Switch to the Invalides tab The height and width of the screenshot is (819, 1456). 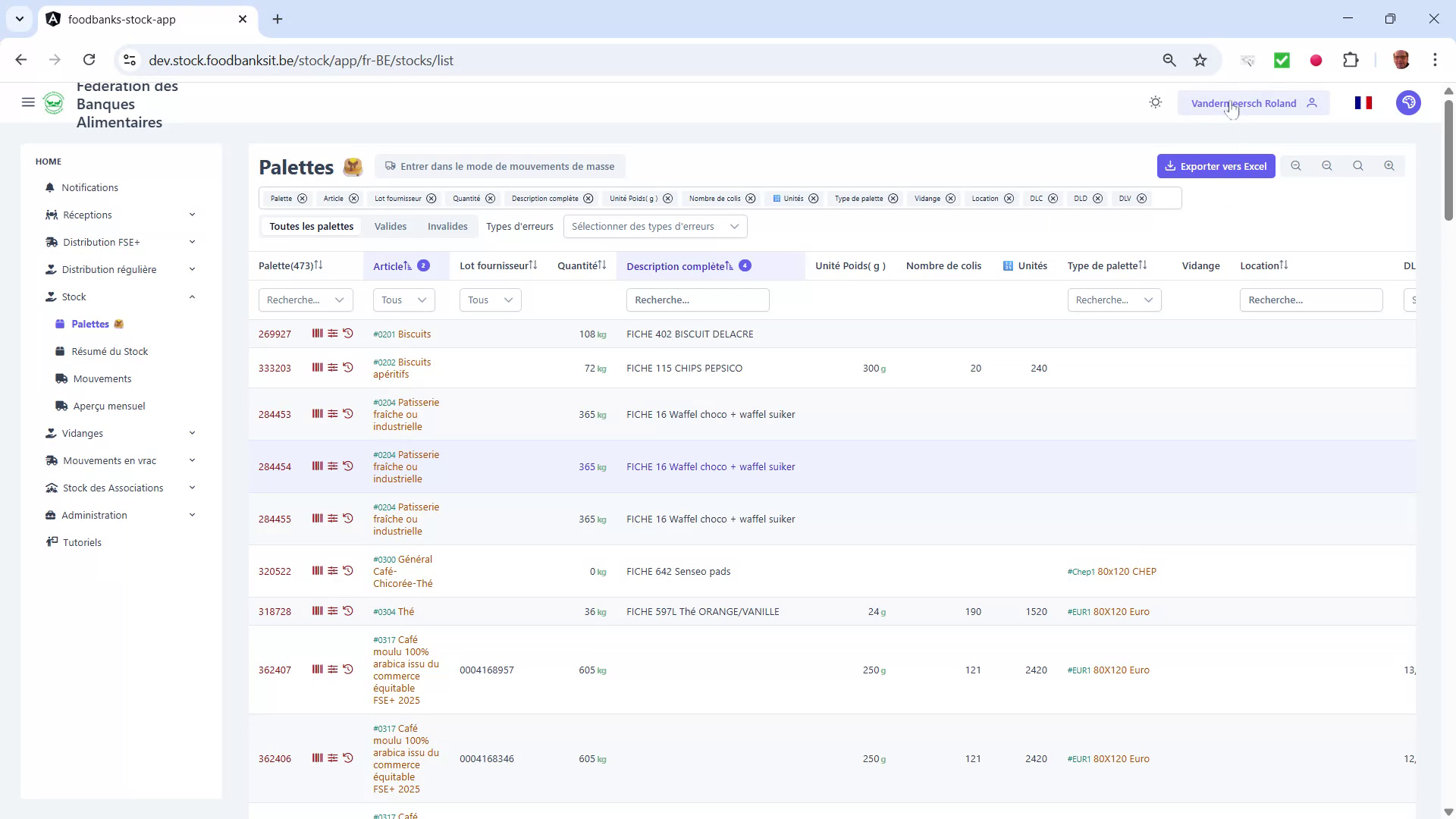(x=447, y=226)
